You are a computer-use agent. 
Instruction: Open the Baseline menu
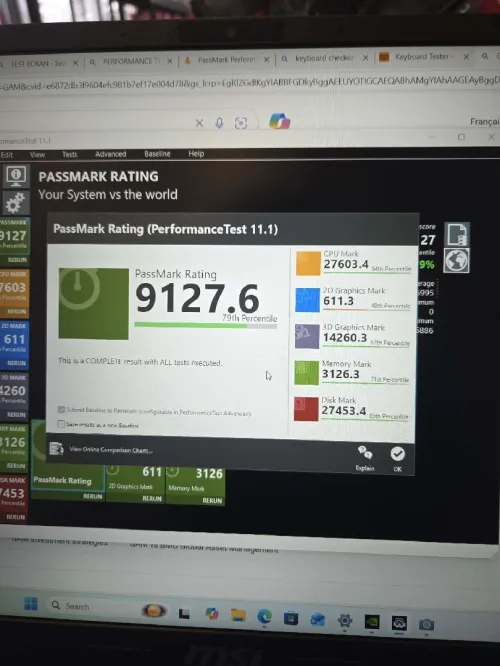click(x=157, y=153)
